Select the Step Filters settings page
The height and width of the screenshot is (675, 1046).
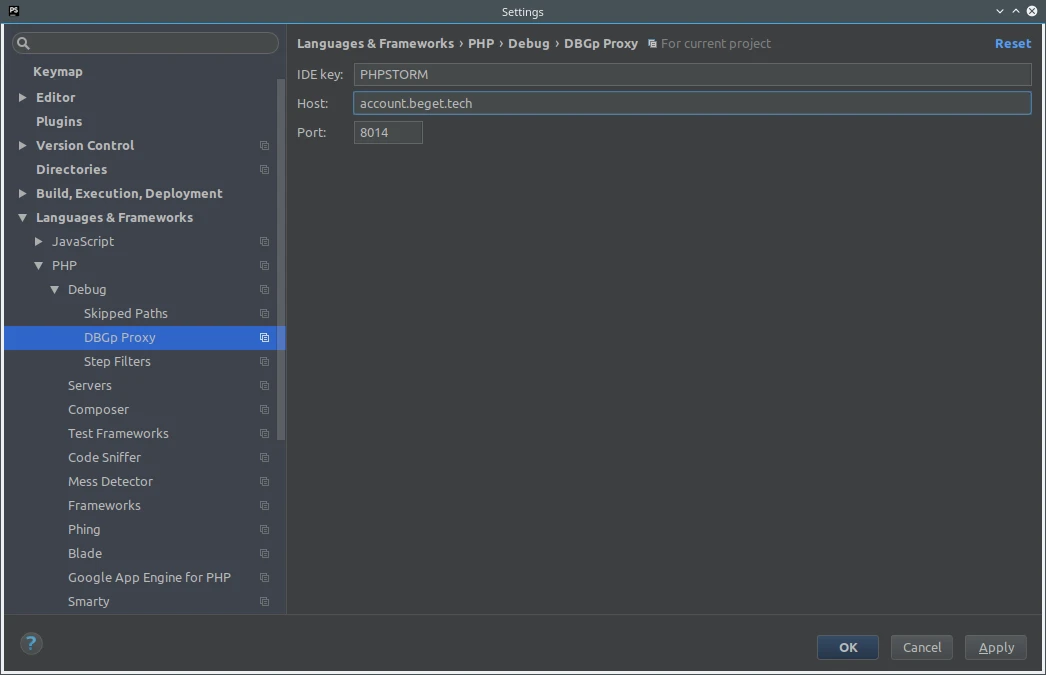117,361
